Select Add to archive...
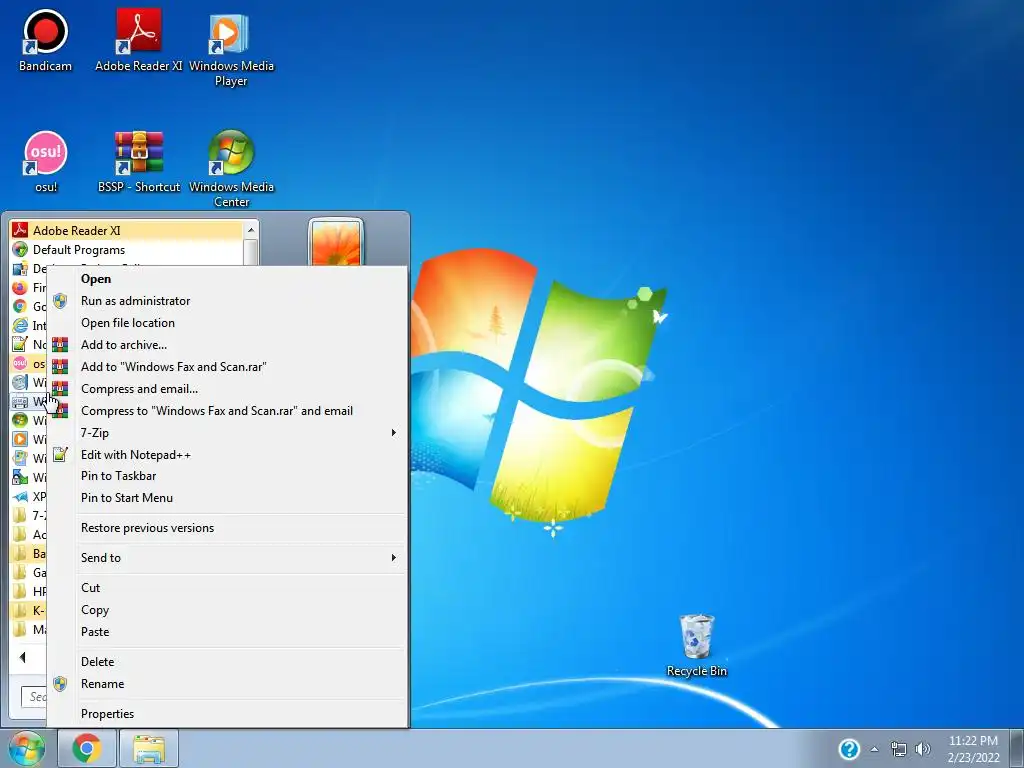This screenshot has height=768, width=1024. (228, 345)
